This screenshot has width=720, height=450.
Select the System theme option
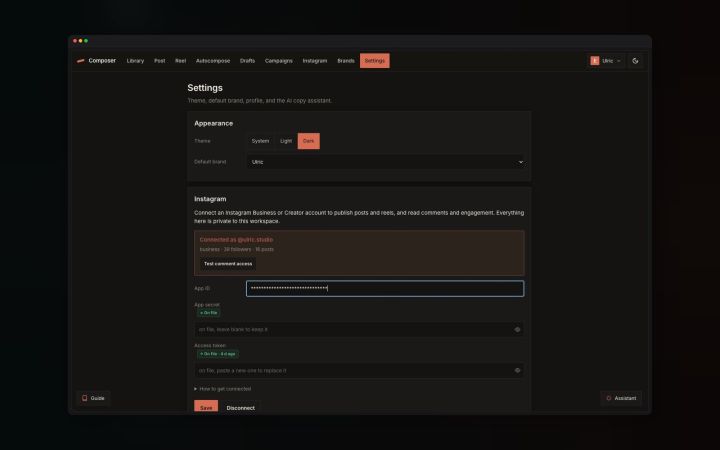pyautogui.click(x=260, y=141)
